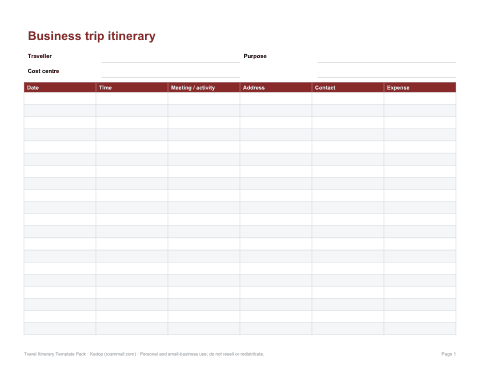Click the 'Traveller' label
This screenshot has height=371, width=480.
(40, 56)
